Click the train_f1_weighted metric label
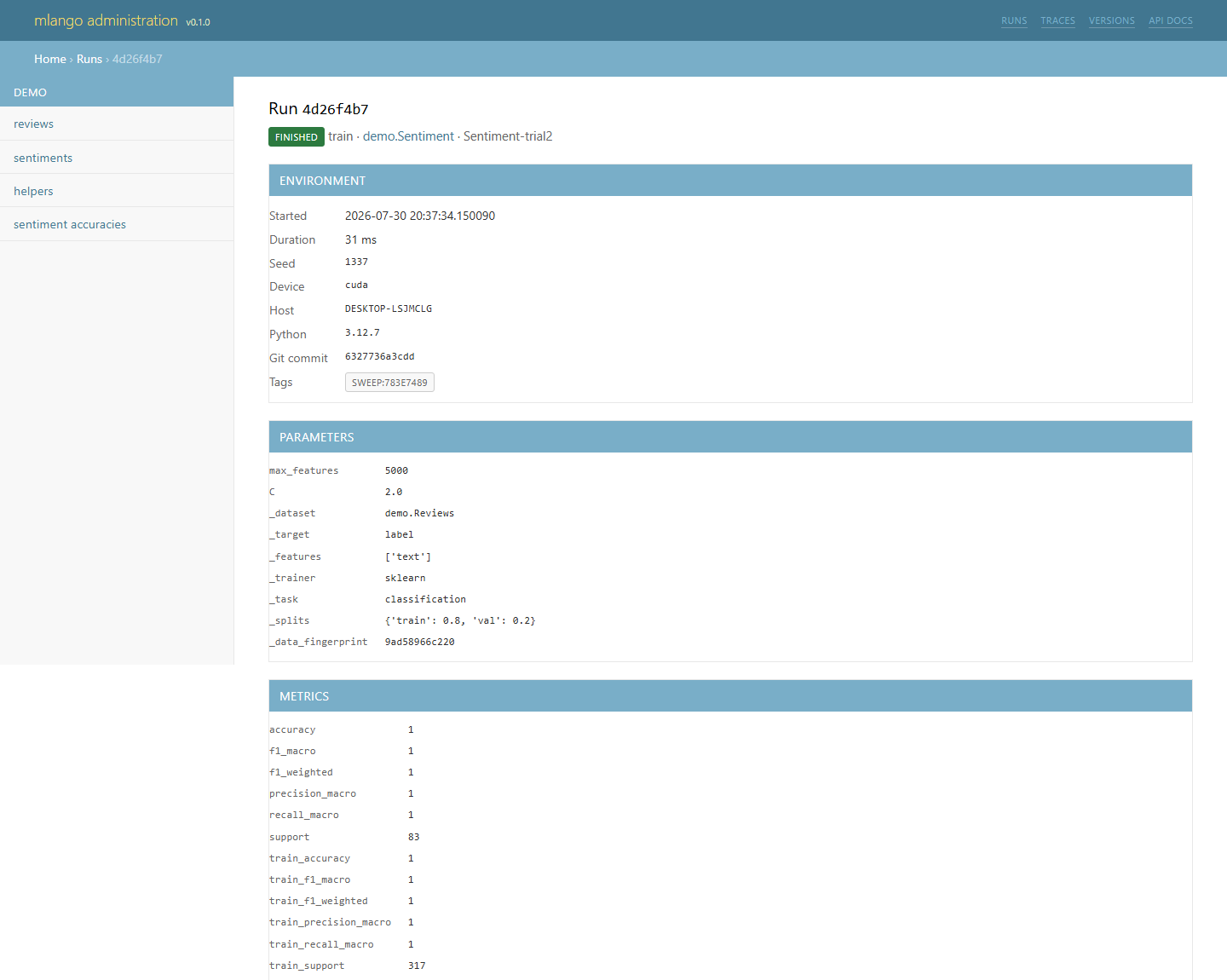The height and width of the screenshot is (980, 1227). pyautogui.click(x=319, y=901)
